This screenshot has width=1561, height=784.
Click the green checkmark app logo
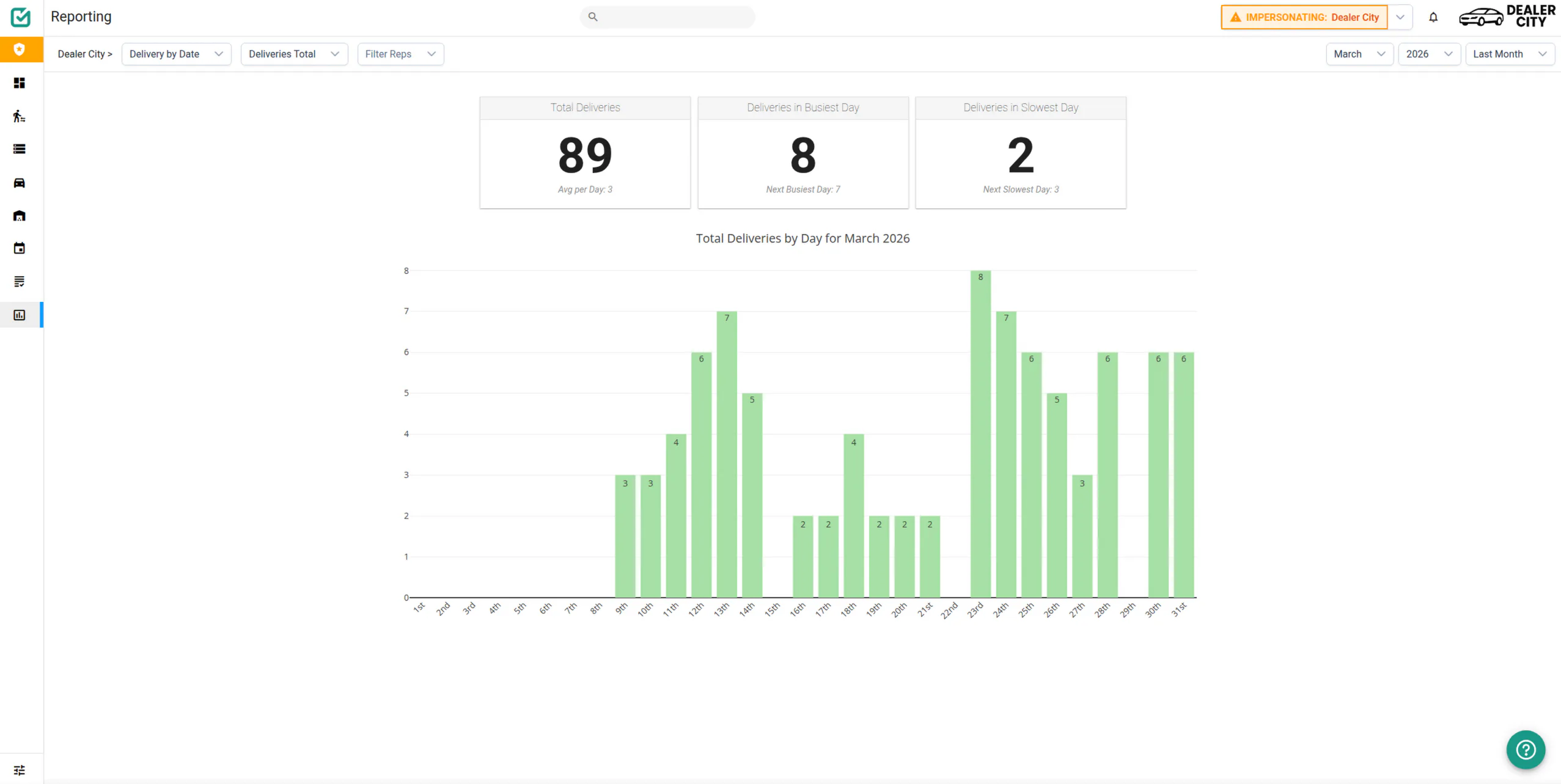click(21, 17)
